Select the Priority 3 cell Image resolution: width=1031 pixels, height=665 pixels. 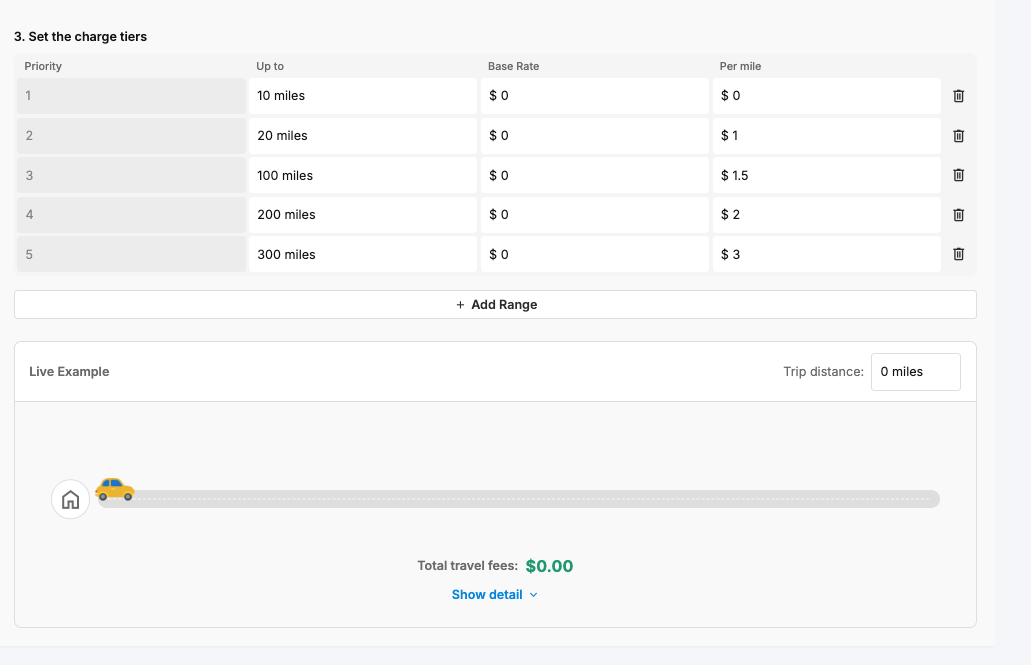pyautogui.click(x=132, y=175)
